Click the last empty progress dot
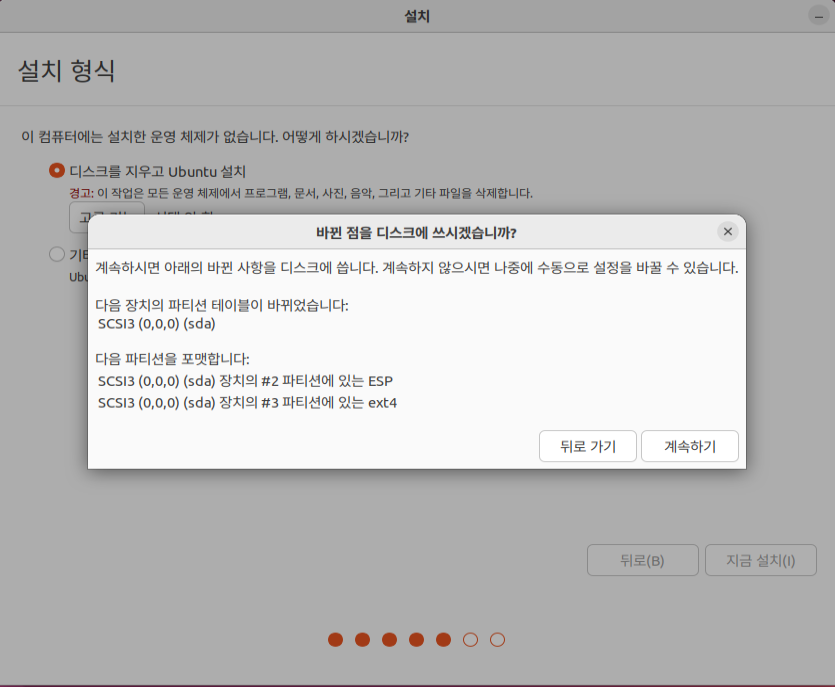 (497, 640)
